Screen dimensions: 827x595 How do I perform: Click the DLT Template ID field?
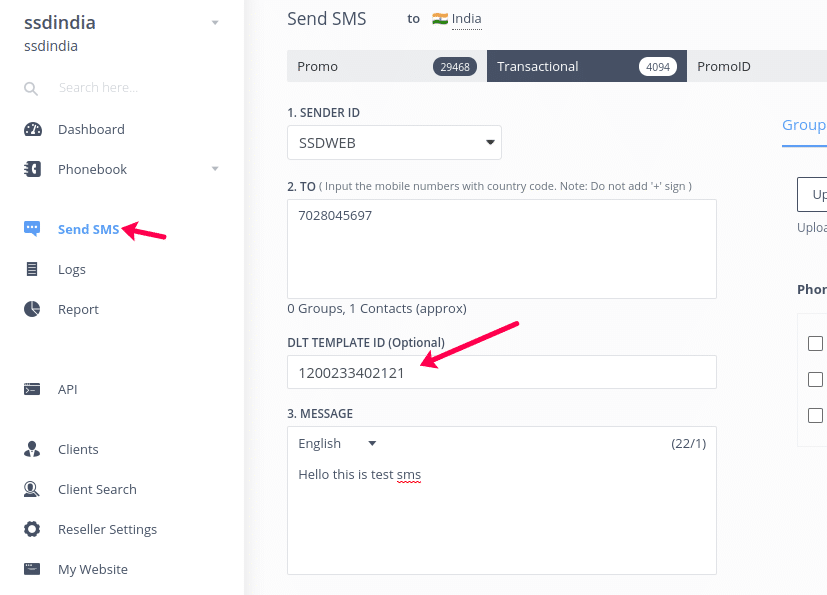pos(502,372)
